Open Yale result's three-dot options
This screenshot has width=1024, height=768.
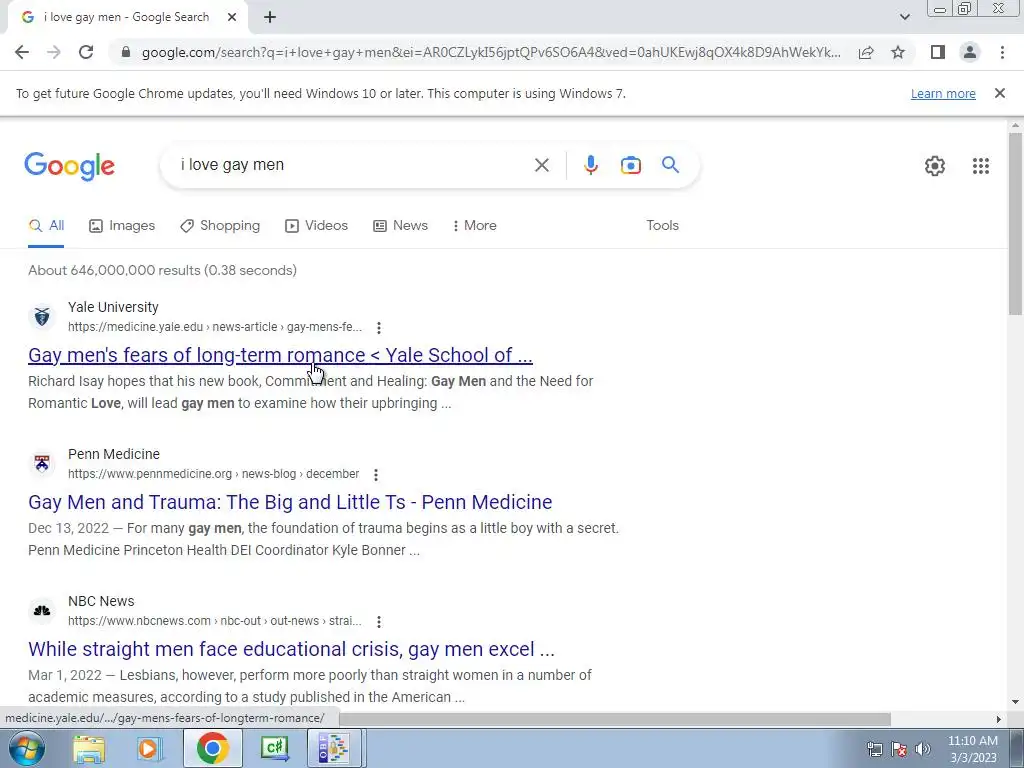coord(379,328)
